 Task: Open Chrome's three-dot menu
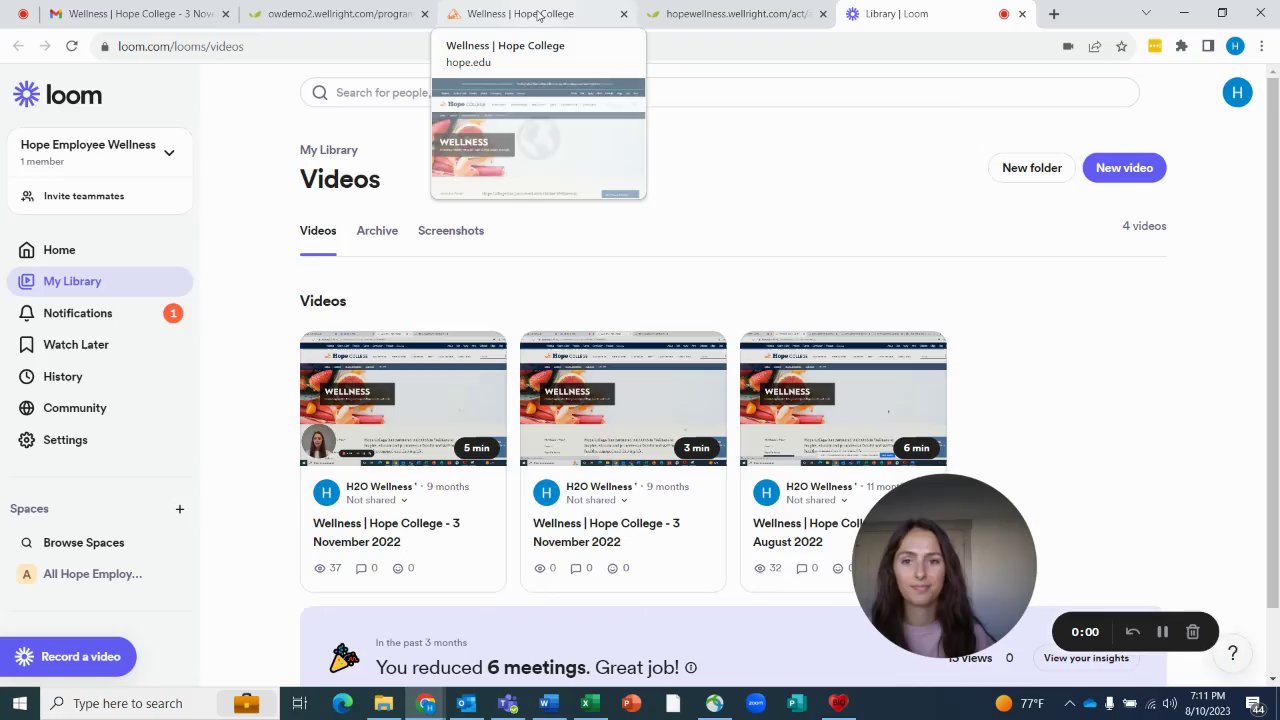1262,46
